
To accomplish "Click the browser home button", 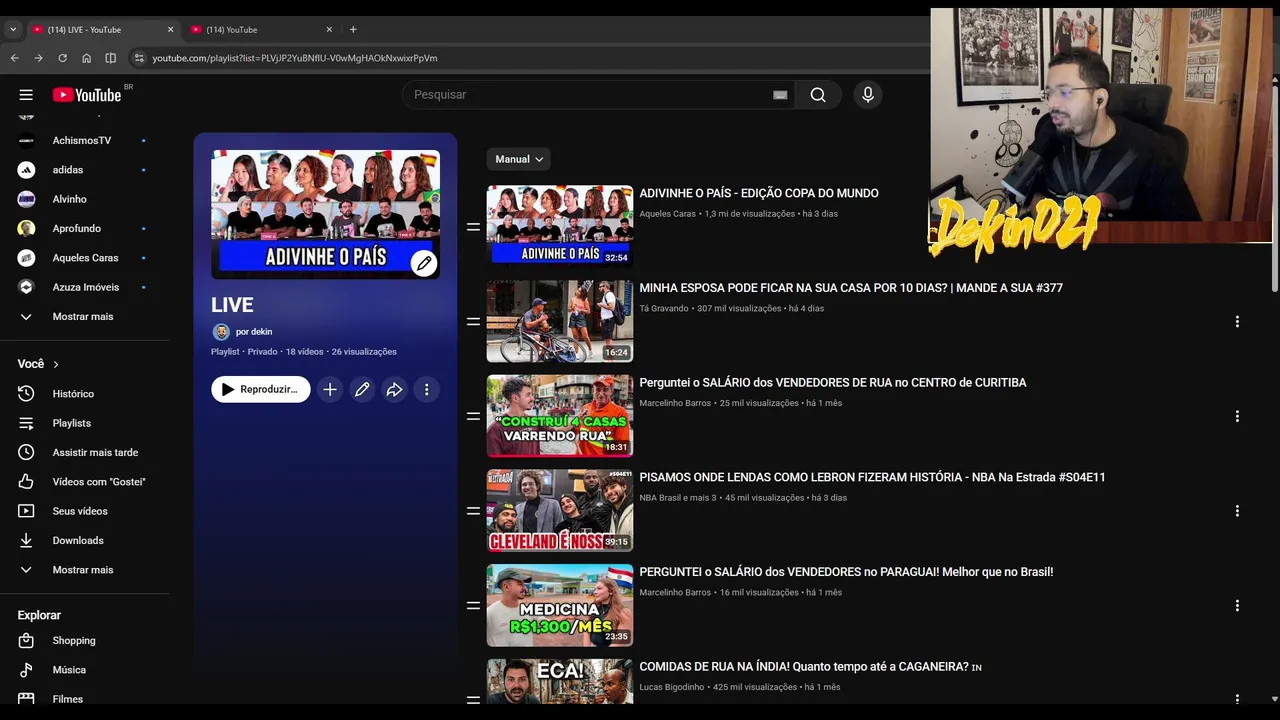I will pyautogui.click(x=86, y=58).
